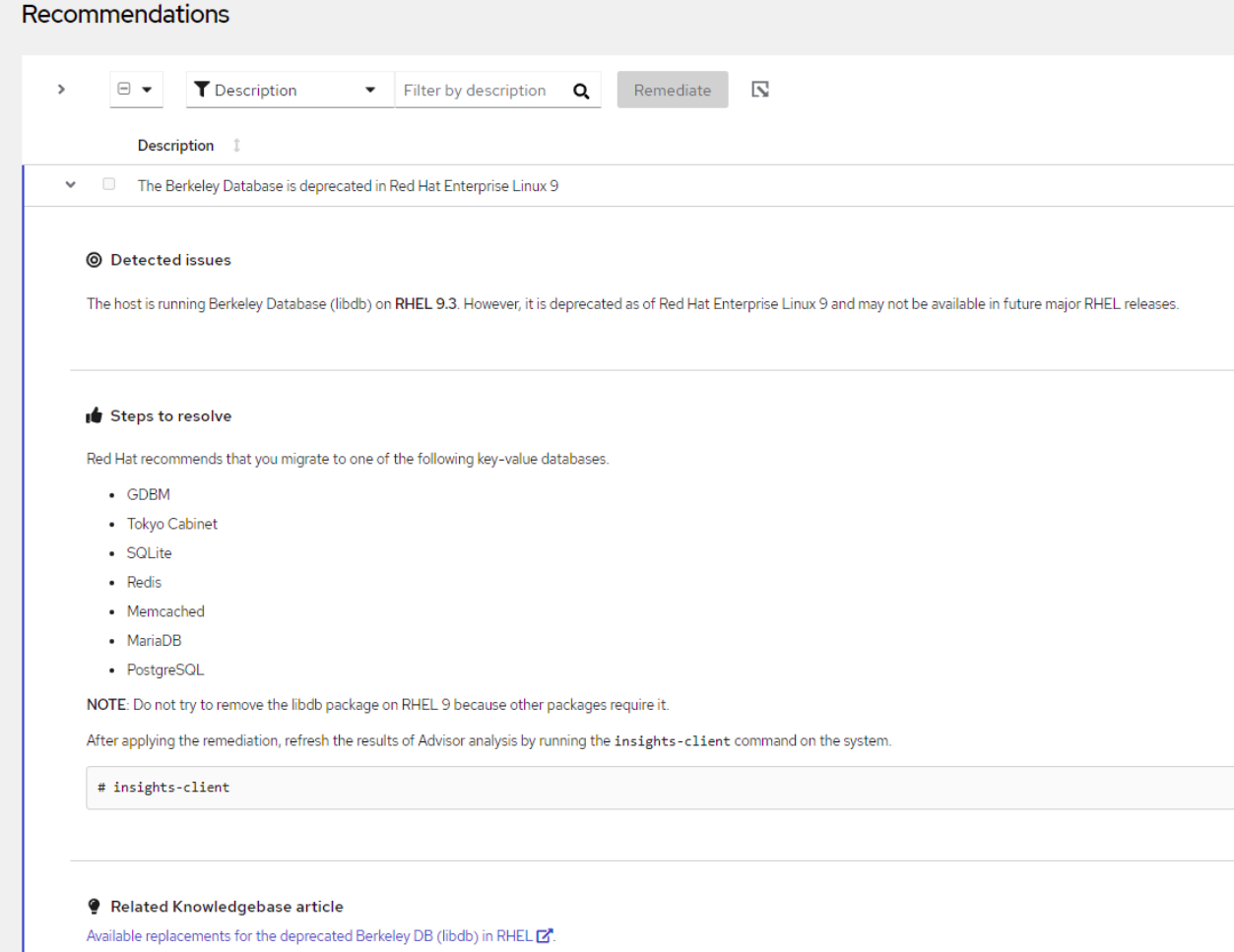Click the magnifying glass search icon
Viewport: 1234px width, 952px height.
tap(581, 91)
